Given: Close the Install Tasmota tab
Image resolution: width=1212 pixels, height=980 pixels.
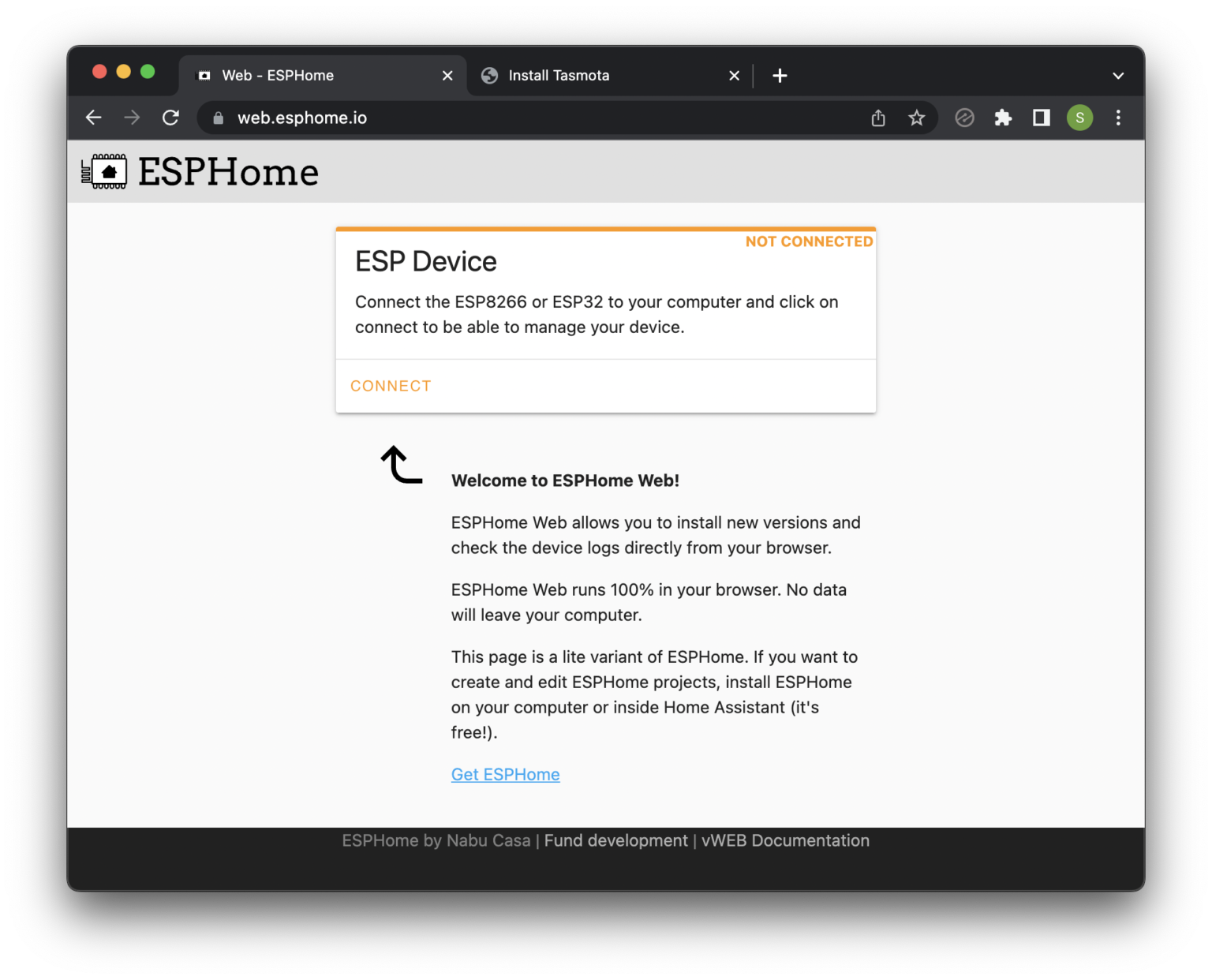Looking at the screenshot, I should 734,76.
